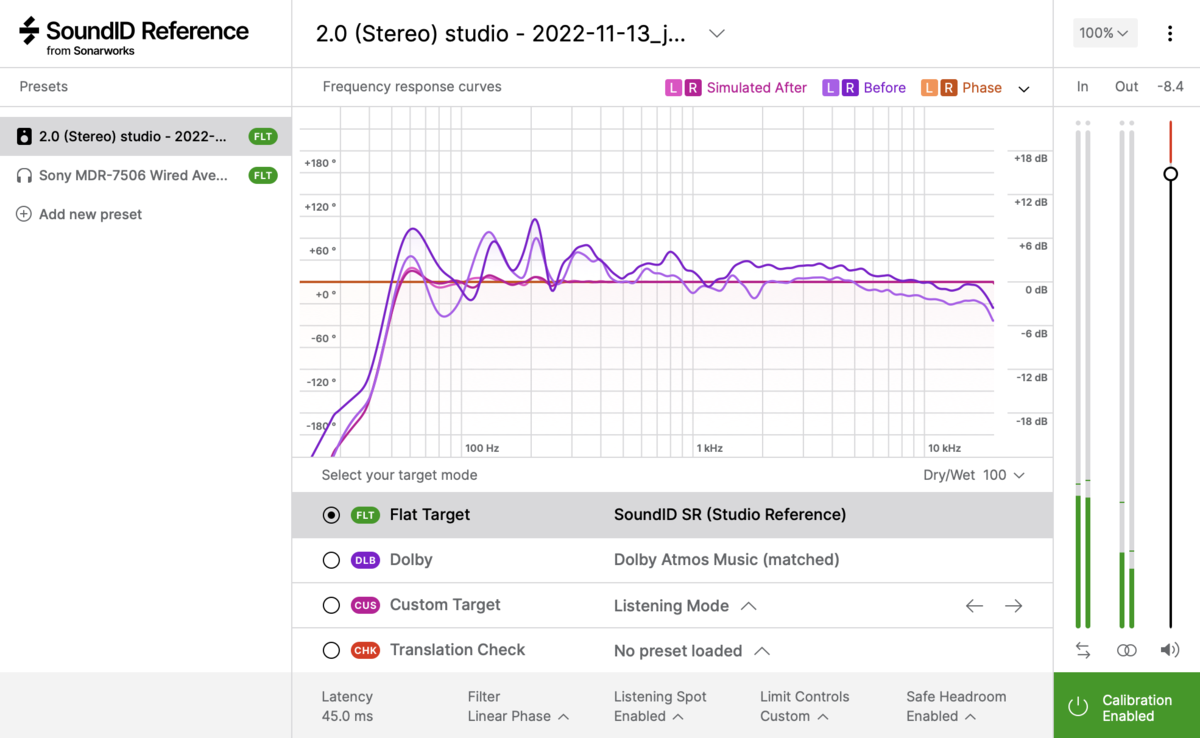Select Translation Check radio button
Viewport: 1200px width, 738px height.
(331, 650)
